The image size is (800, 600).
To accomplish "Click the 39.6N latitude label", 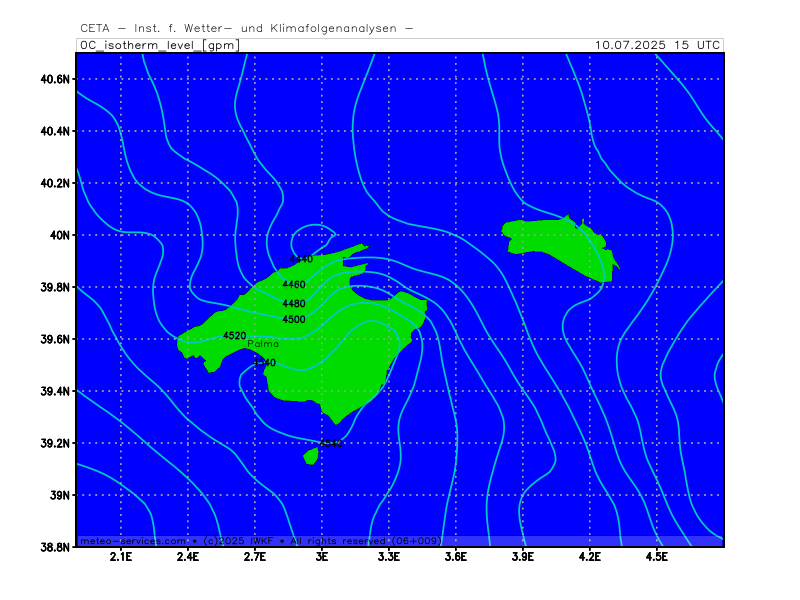I will coord(55,339).
